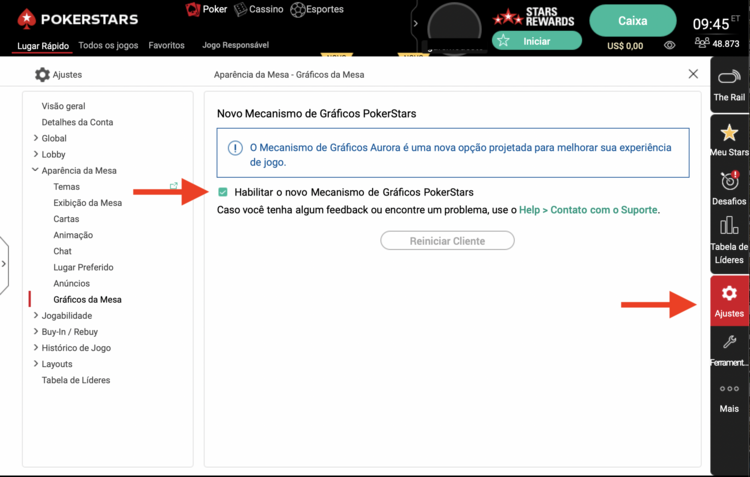750x477 pixels.
Task: Open Desafios target icon
Action: click(x=729, y=181)
